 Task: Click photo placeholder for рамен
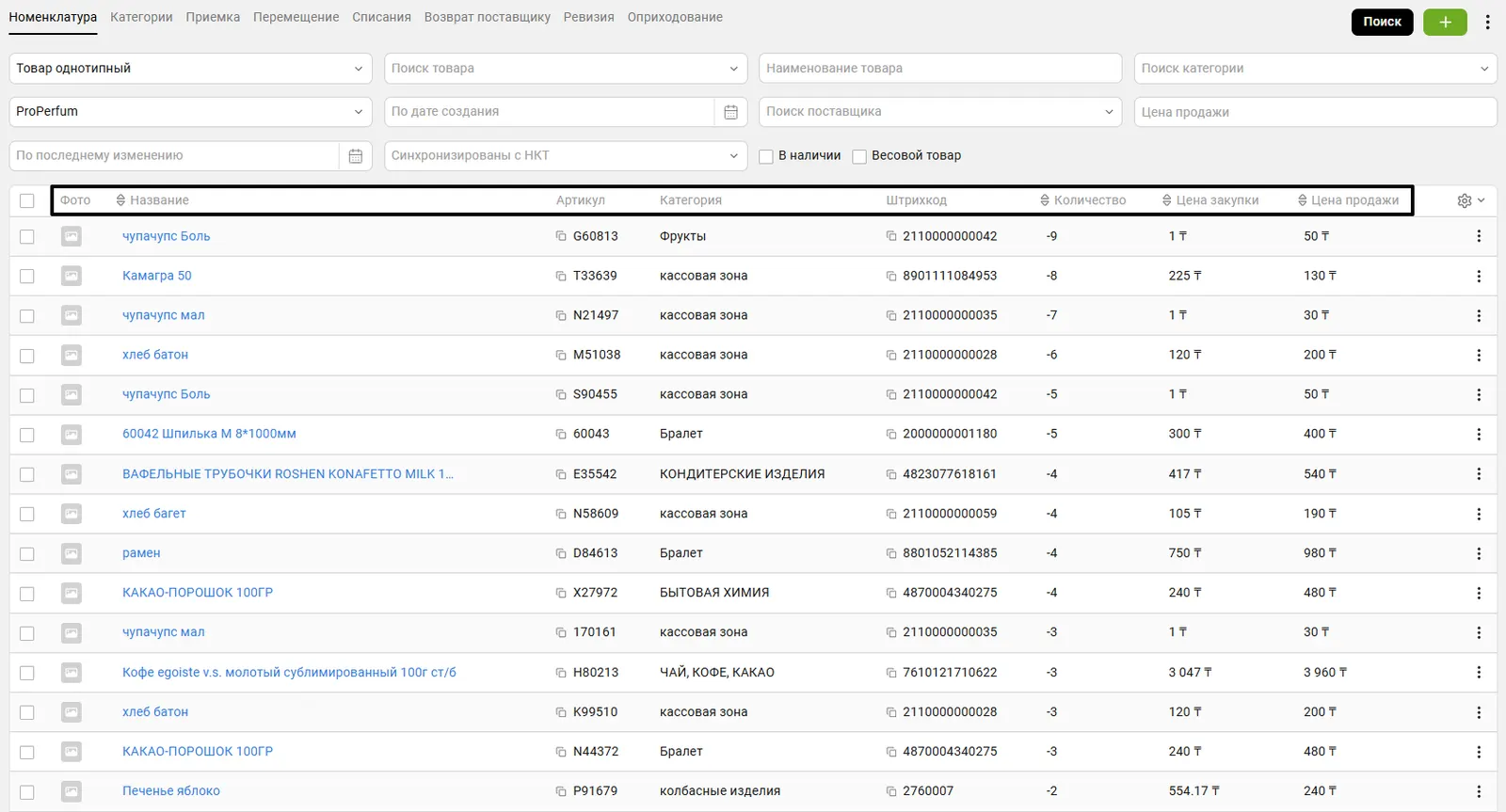(72, 553)
